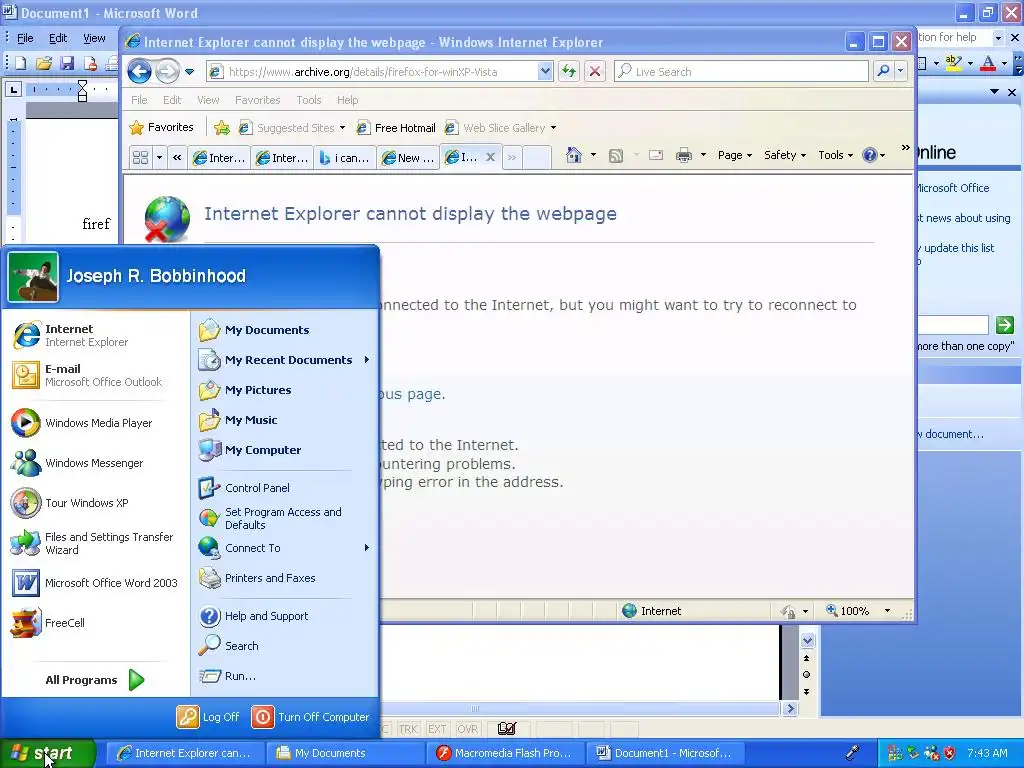
Task: Open the Page dropdown menu
Action: (735, 155)
